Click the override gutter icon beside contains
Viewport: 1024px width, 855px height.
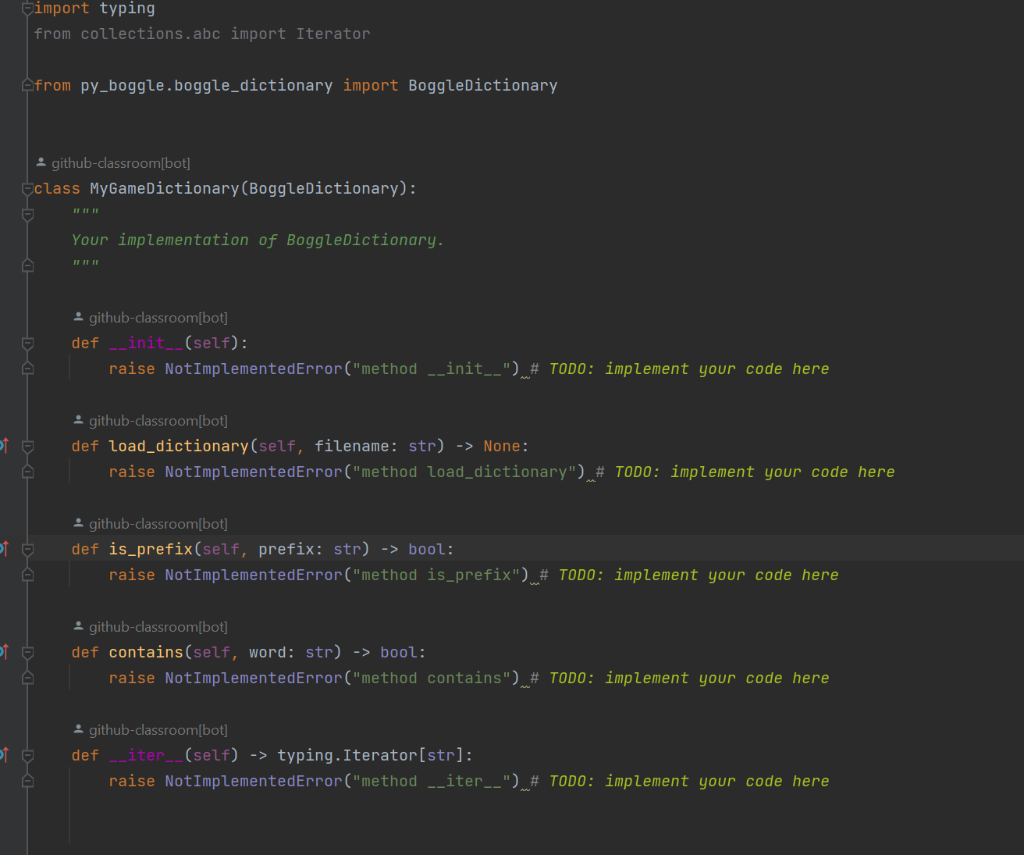click(x=4, y=652)
